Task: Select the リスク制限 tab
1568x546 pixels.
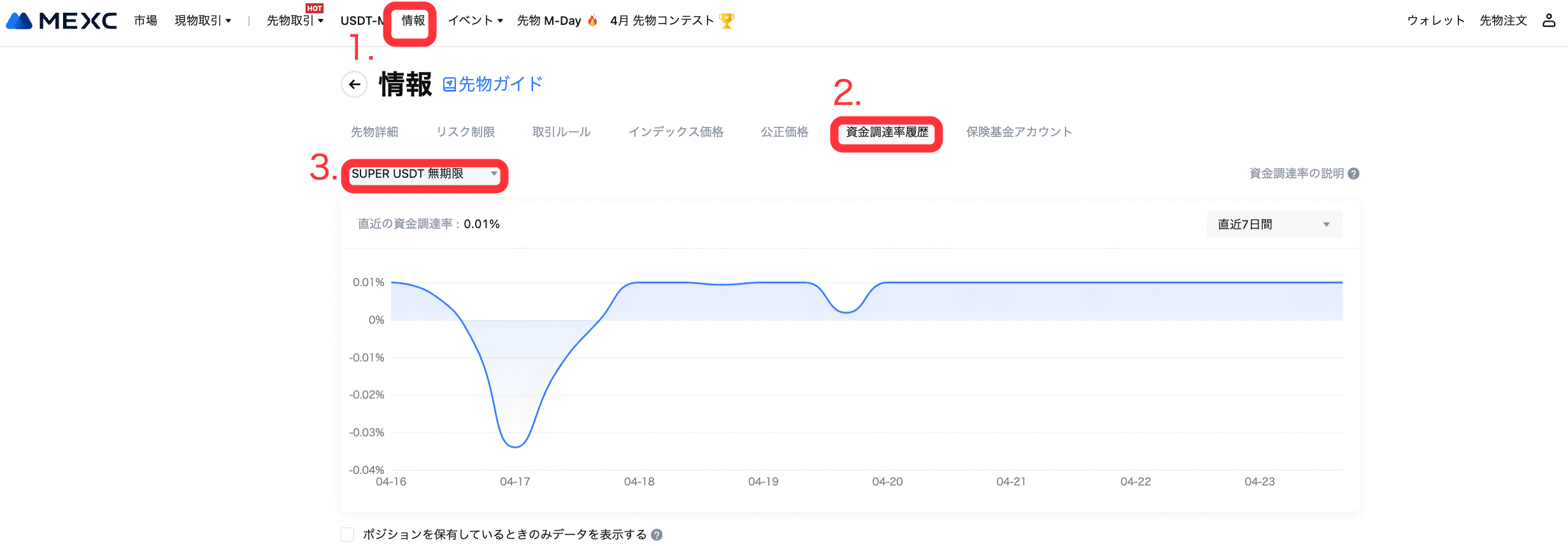Action: click(466, 133)
